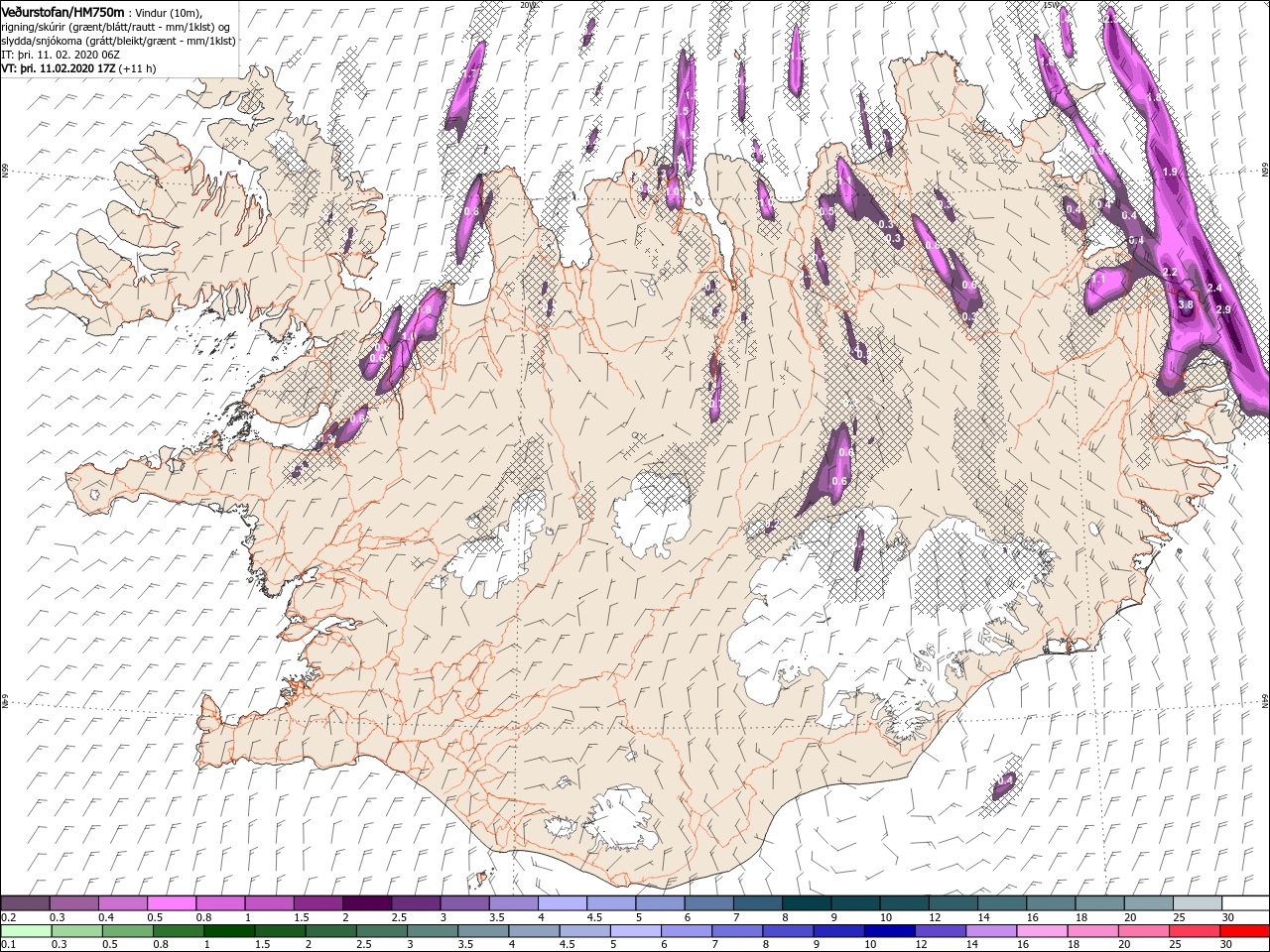1270x952 pixels.
Task: Click the 'slydda/snjókoma' description line
Action: 119,41
